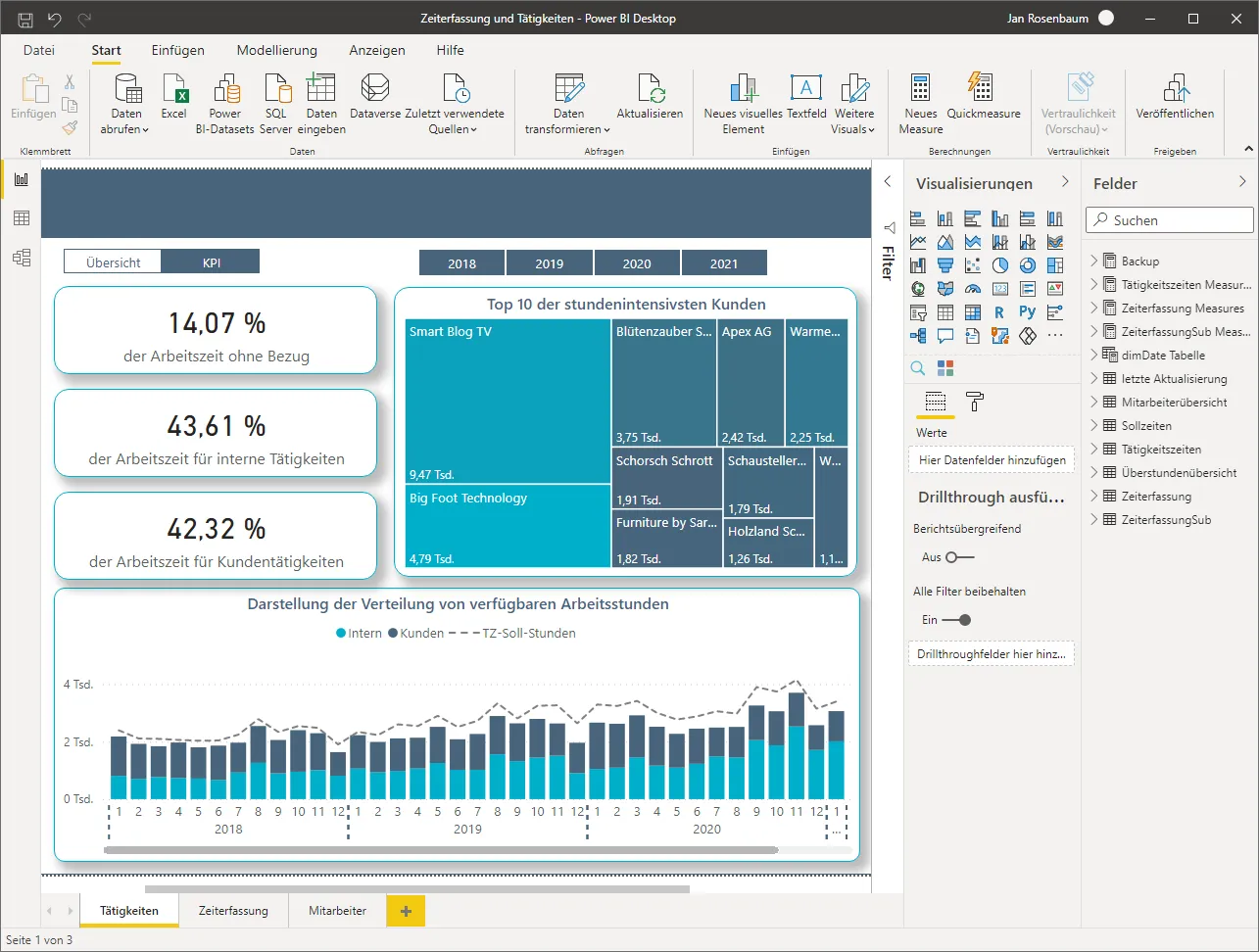Switch to Data view in left sidebar
This screenshot has width=1259, height=952.
tap(21, 218)
